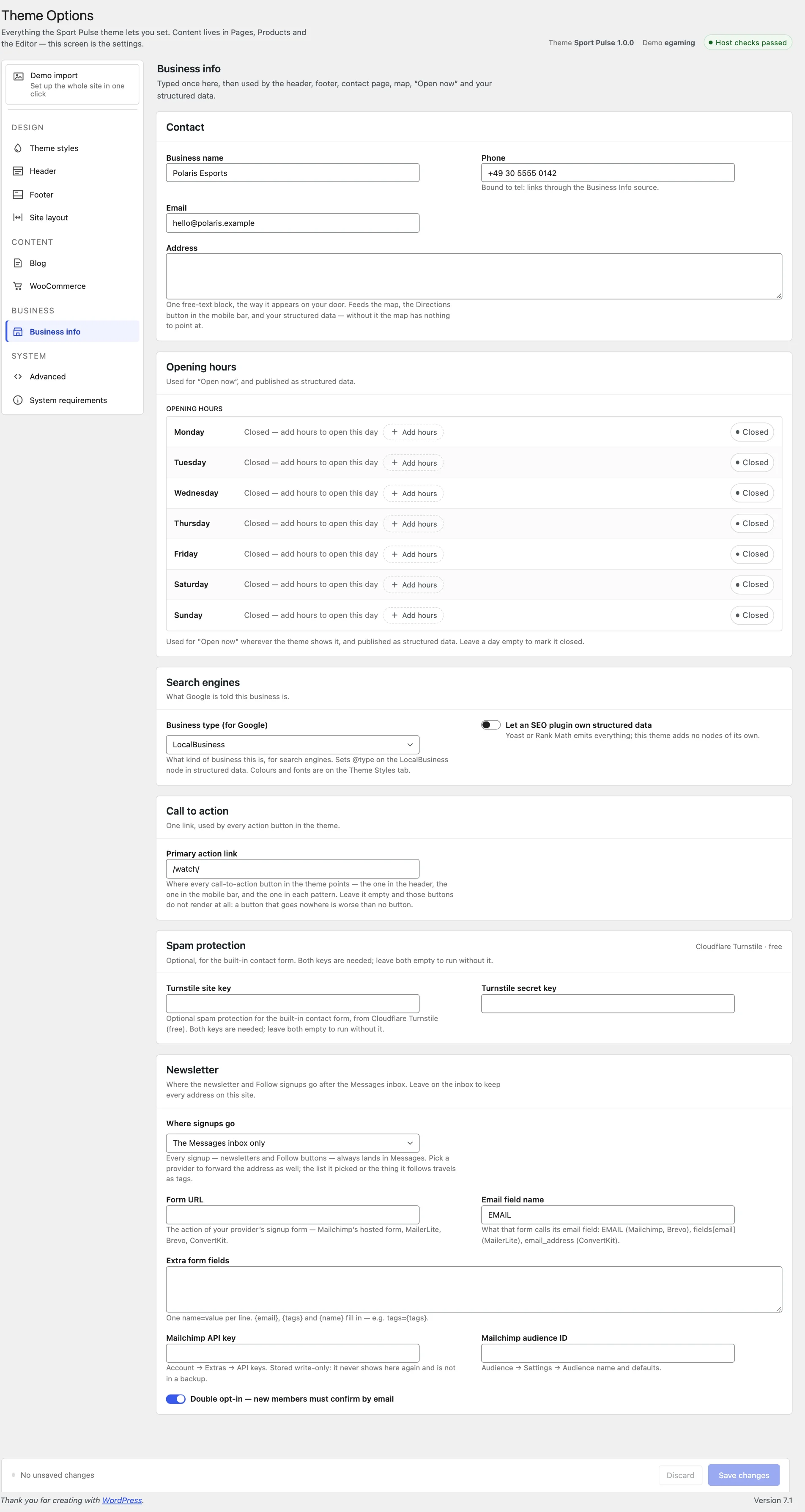Click the Business info store icon
The width and height of the screenshot is (805, 1512).
coord(18,332)
